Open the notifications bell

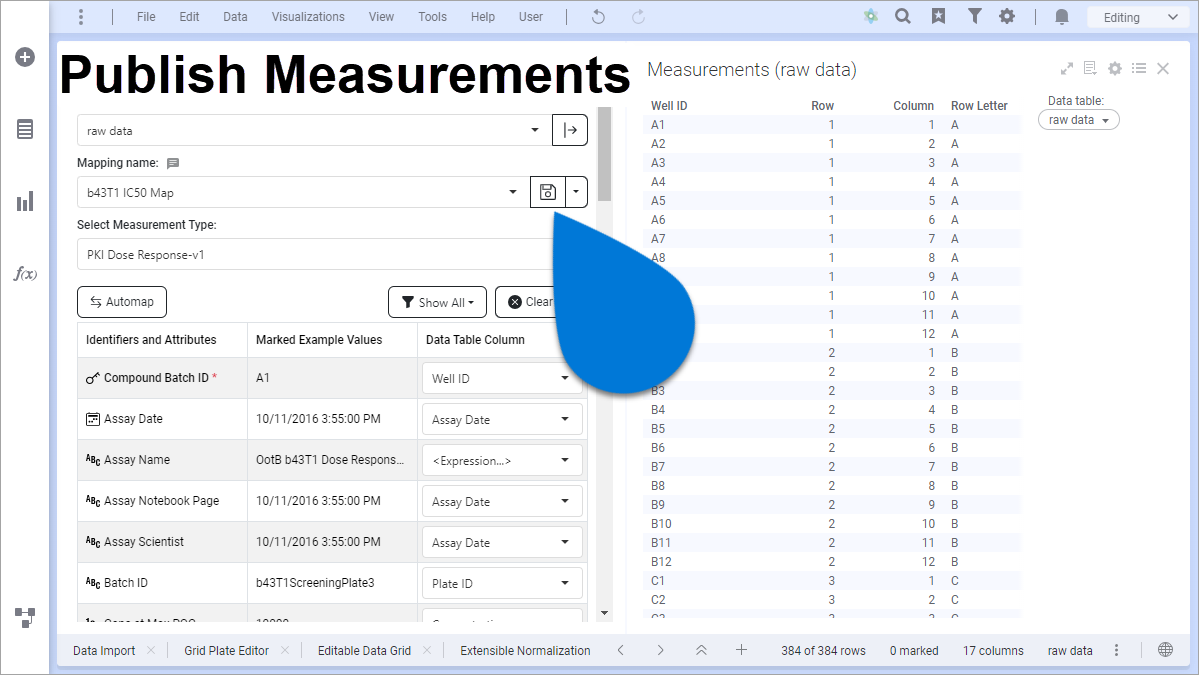(1061, 17)
